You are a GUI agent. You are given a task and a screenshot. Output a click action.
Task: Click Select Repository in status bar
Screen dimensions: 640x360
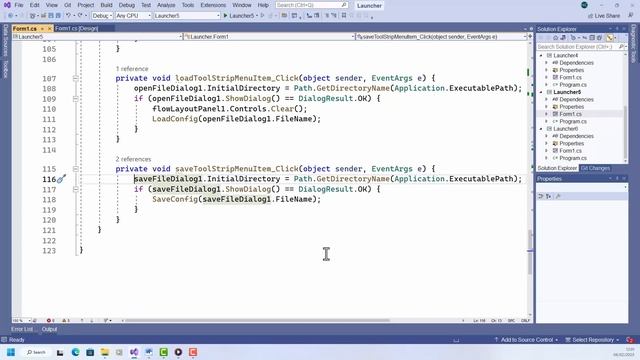pos(592,340)
